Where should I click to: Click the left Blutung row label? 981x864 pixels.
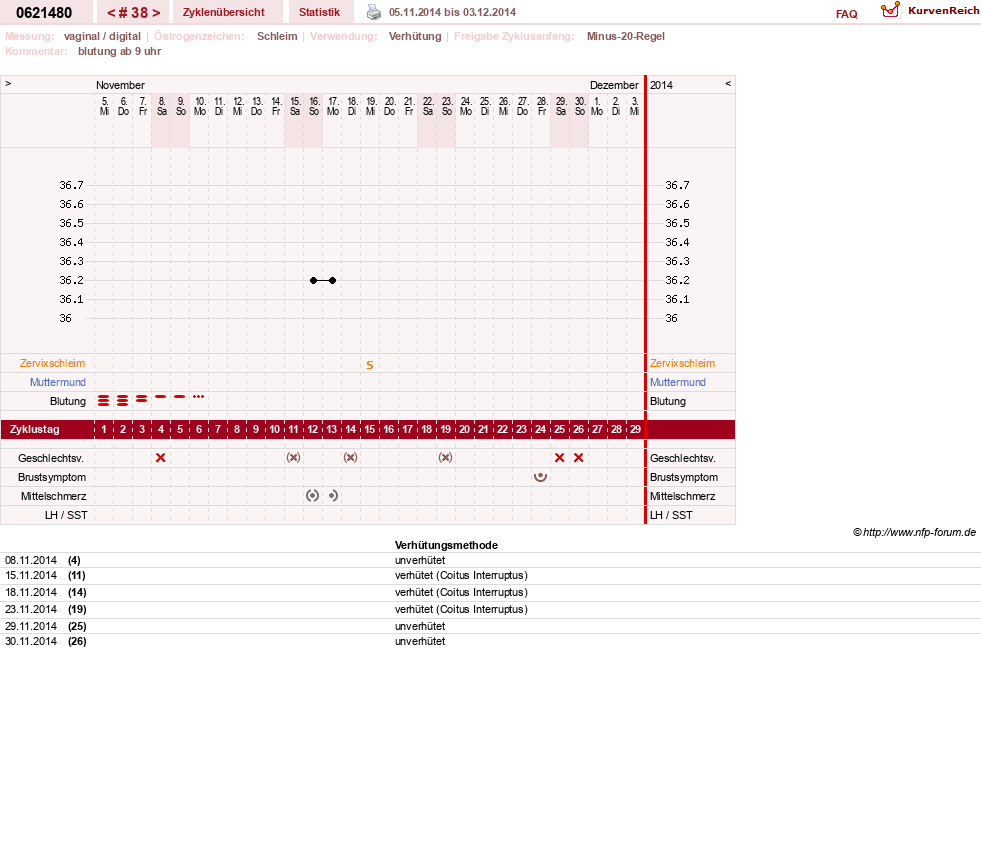68,402
